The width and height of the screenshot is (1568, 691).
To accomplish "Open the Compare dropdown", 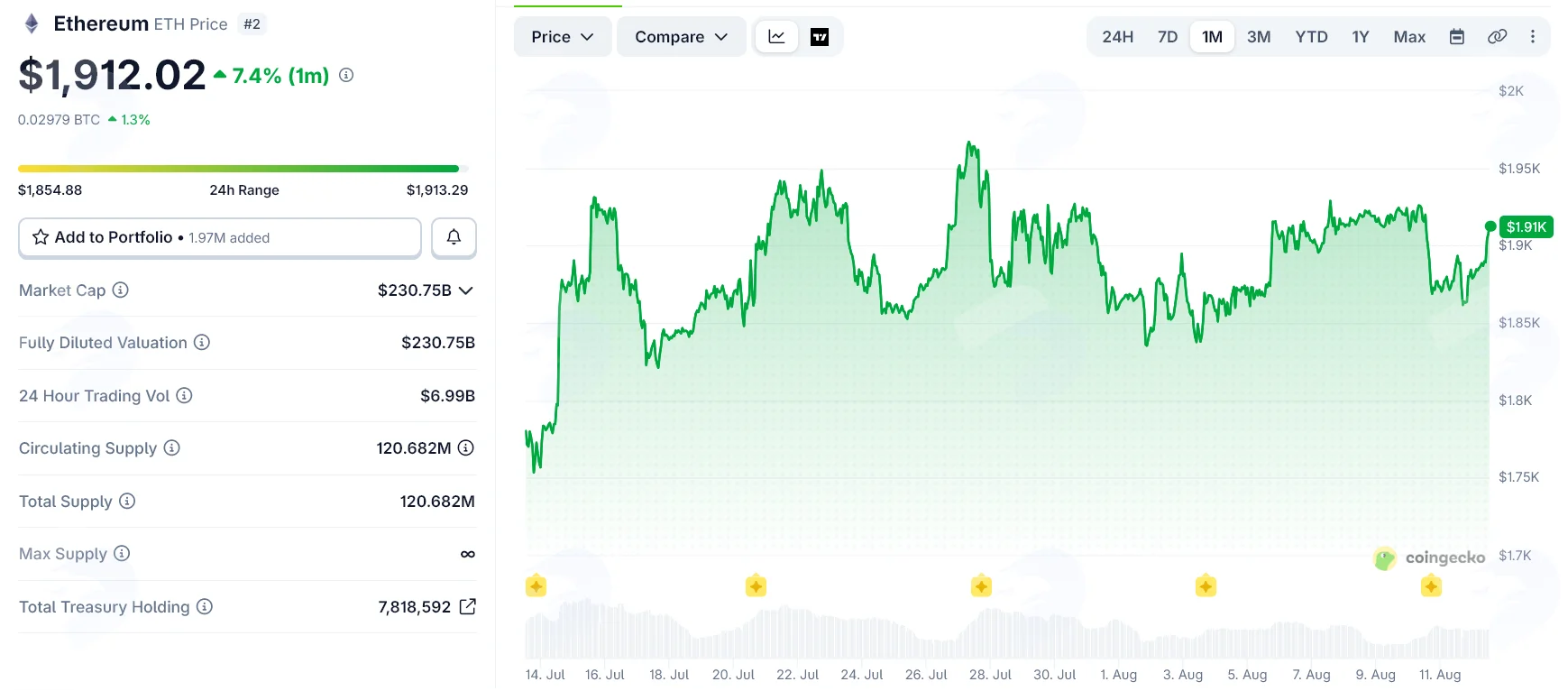I will (x=681, y=37).
